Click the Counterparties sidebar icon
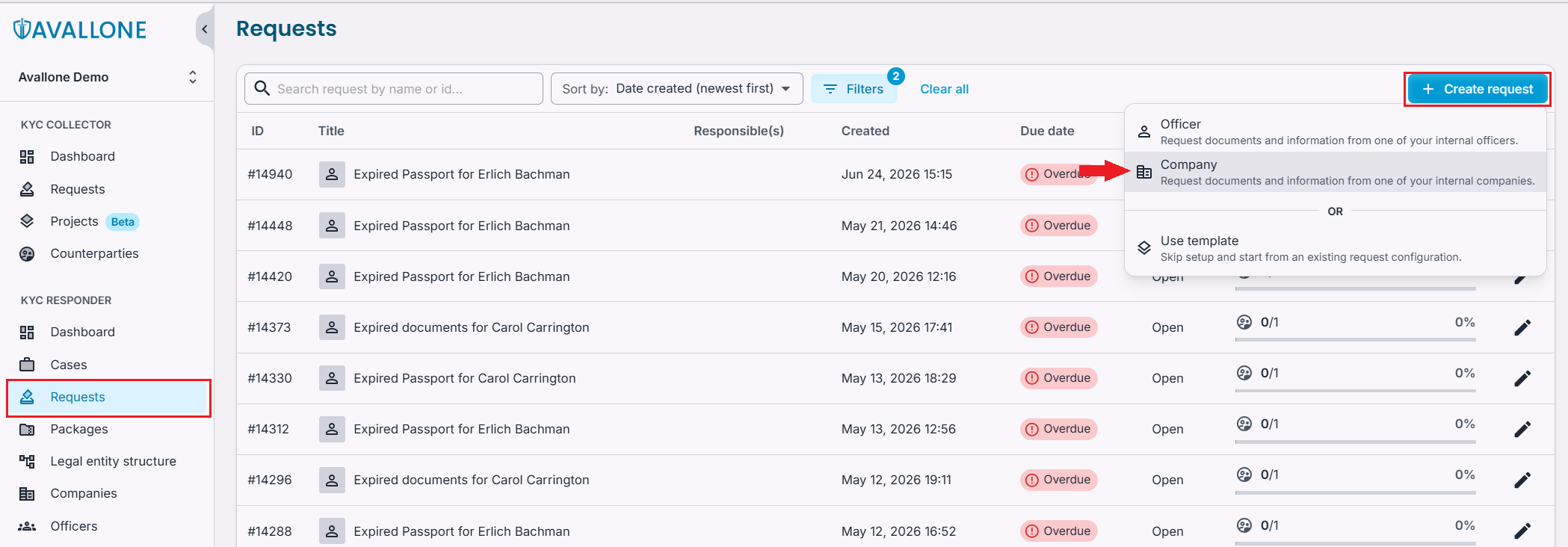 27,253
